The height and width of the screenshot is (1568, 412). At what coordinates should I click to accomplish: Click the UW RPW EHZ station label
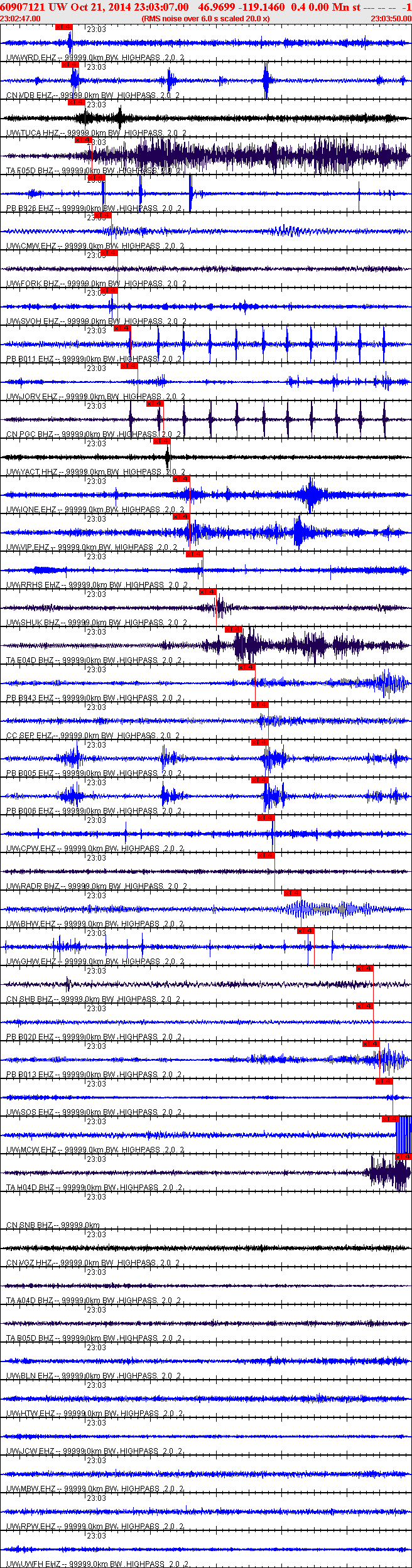click(x=95, y=1527)
